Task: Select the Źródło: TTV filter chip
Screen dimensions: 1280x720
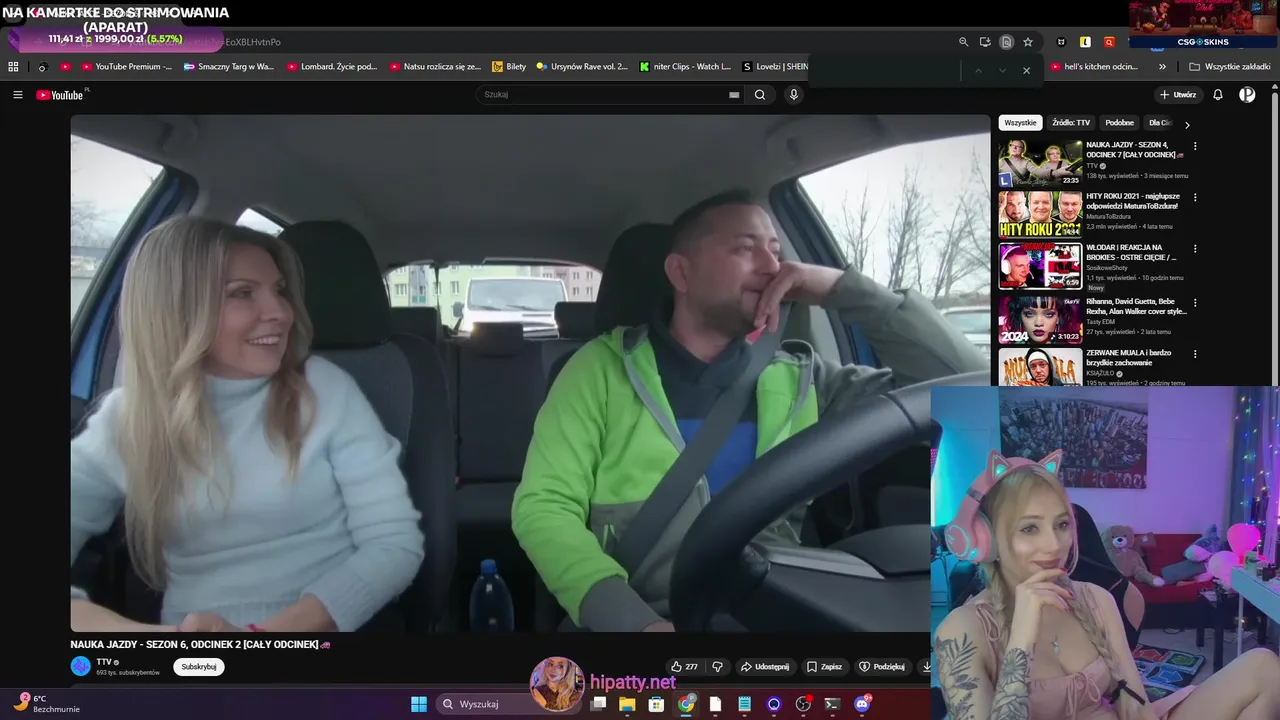Action: coord(1071,123)
